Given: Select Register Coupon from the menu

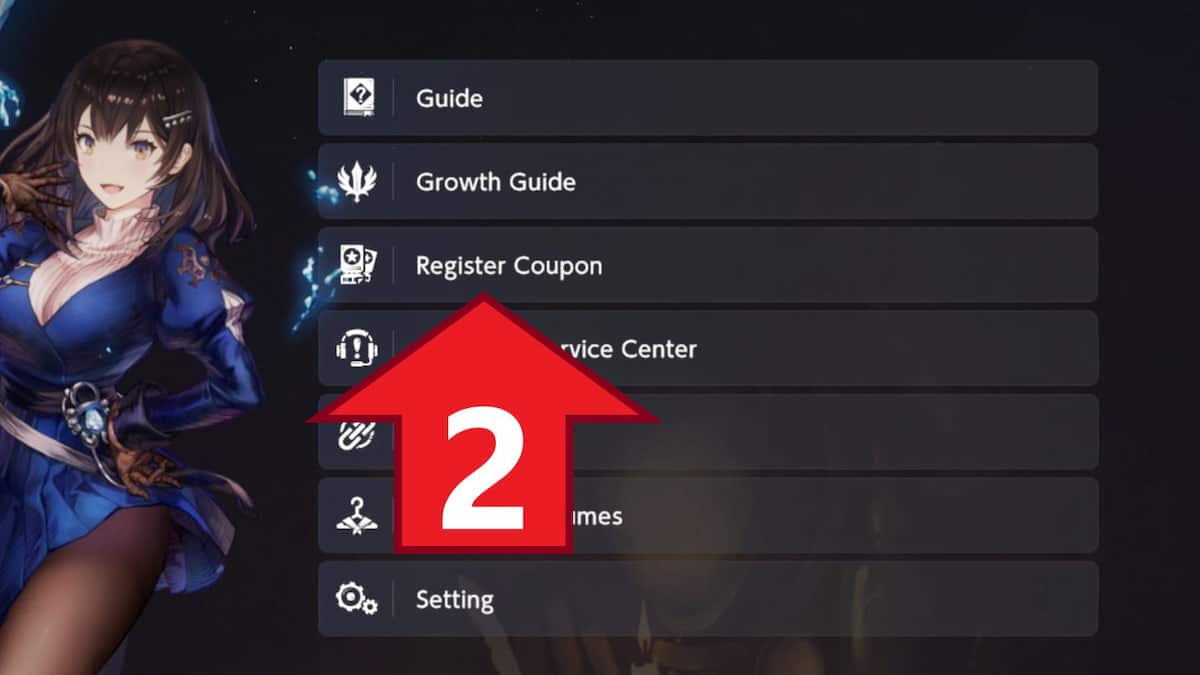Looking at the screenshot, I should [x=708, y=265].
